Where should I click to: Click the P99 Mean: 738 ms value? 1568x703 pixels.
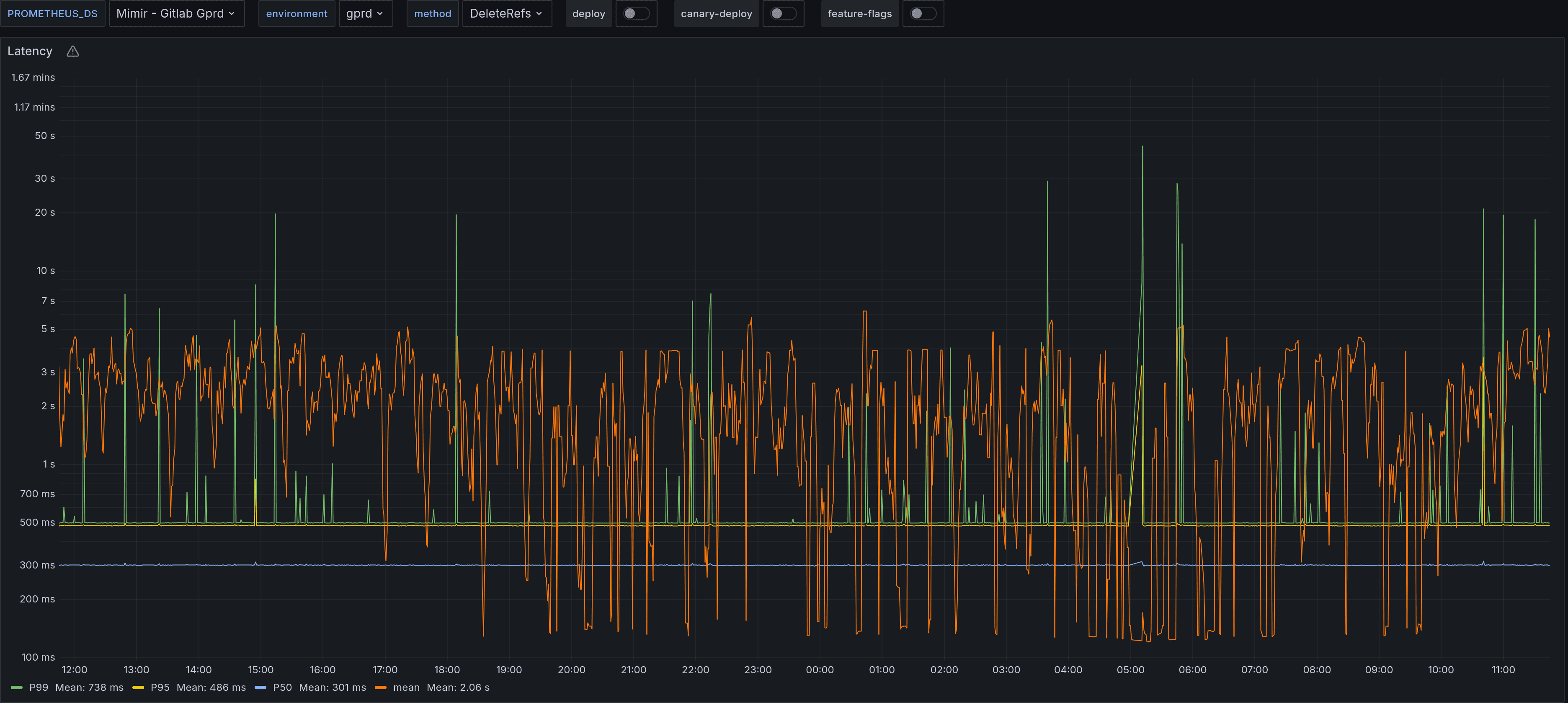coord(90,687)
